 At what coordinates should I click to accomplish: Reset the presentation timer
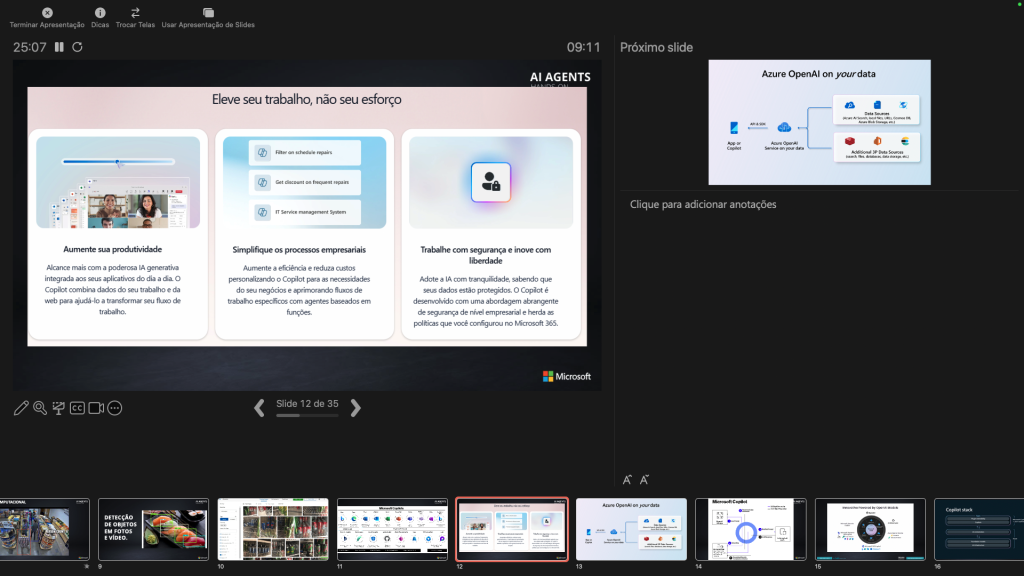[x=77, y=47]
